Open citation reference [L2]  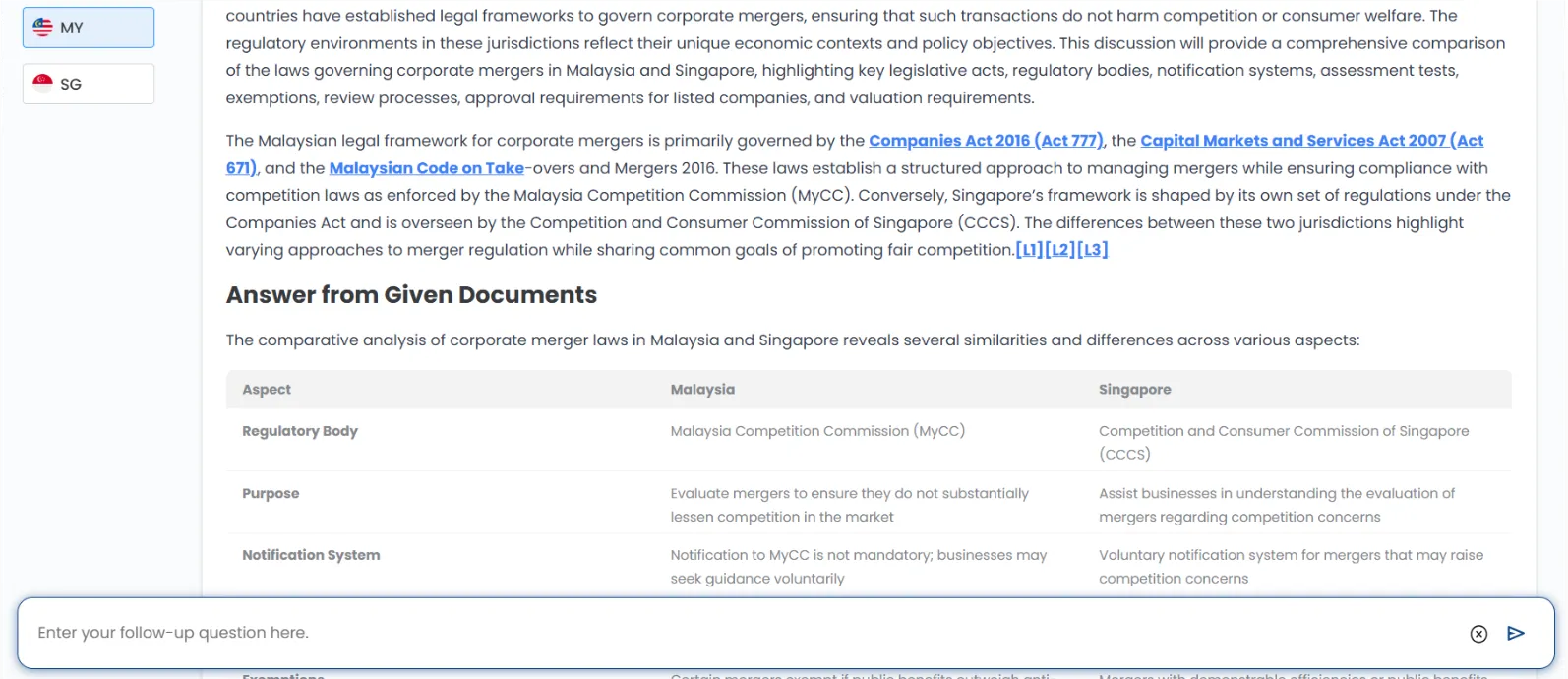point(1060,250)
